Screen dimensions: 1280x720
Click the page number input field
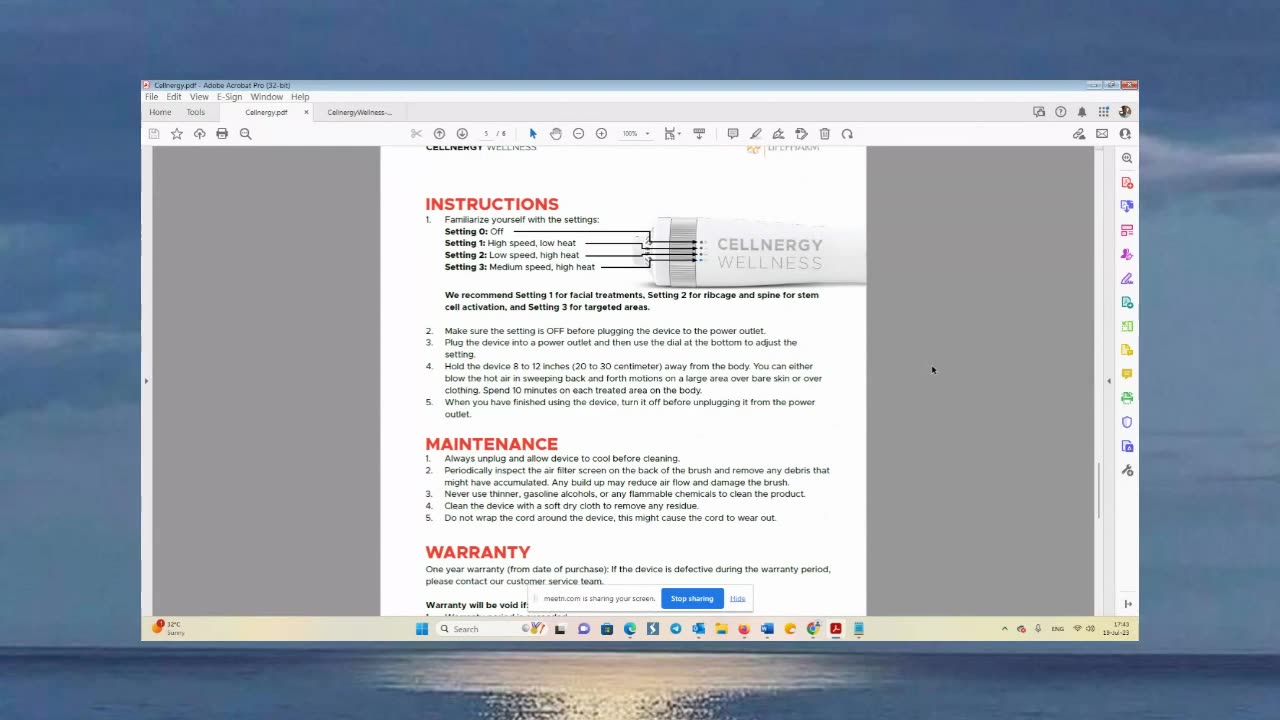click(487, 134)
